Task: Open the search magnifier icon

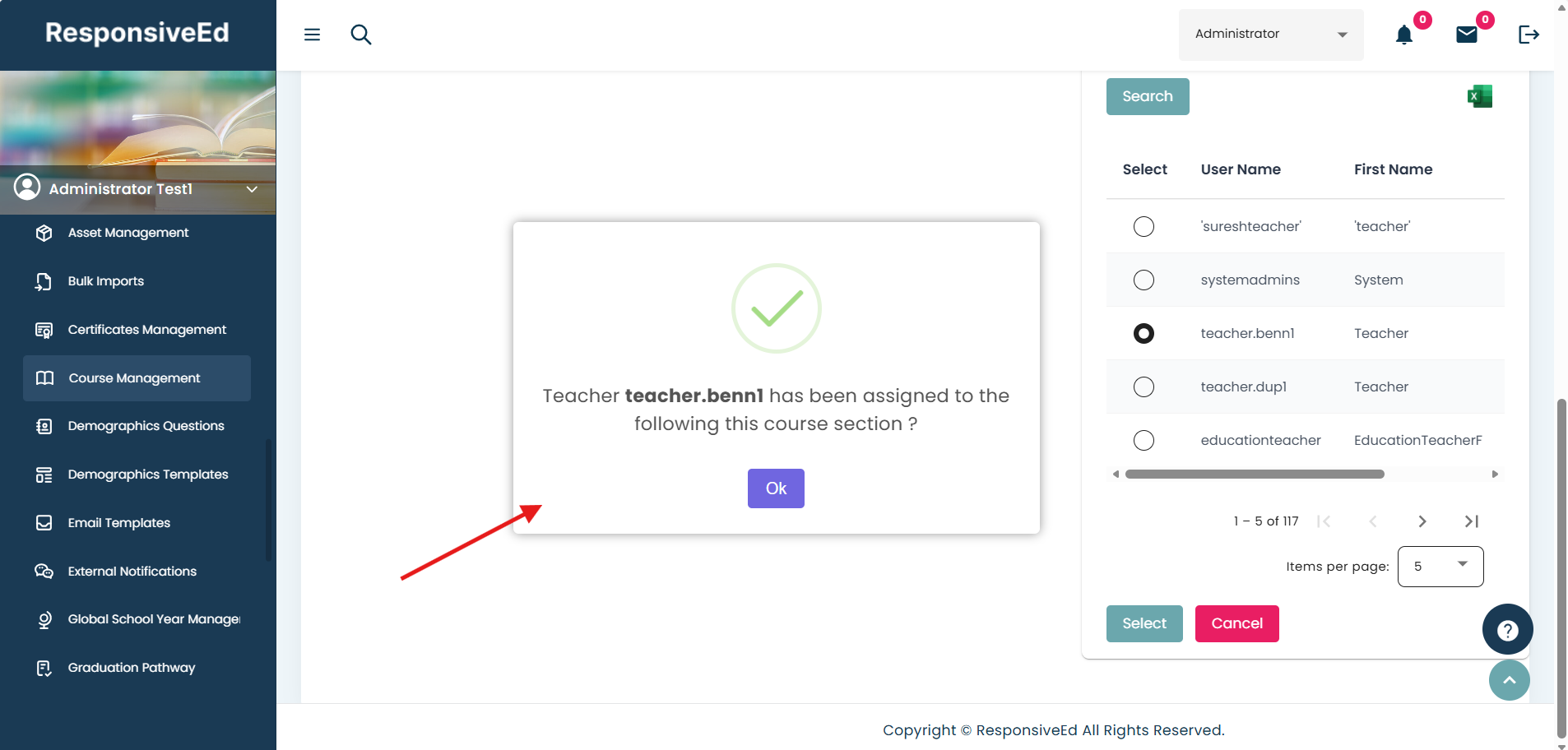Action: (361, 35)
